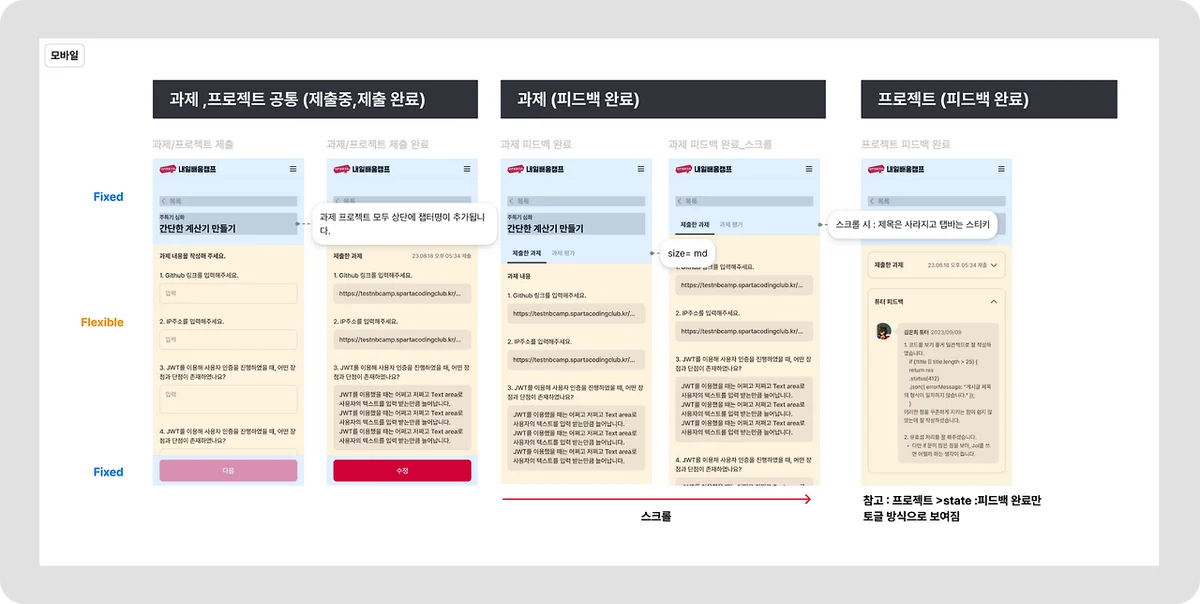Screen dimensions: 1200x604
Task: Select 제출한 과제 tab in 과제 피드백 완료 screen
Action: point(527,253)
